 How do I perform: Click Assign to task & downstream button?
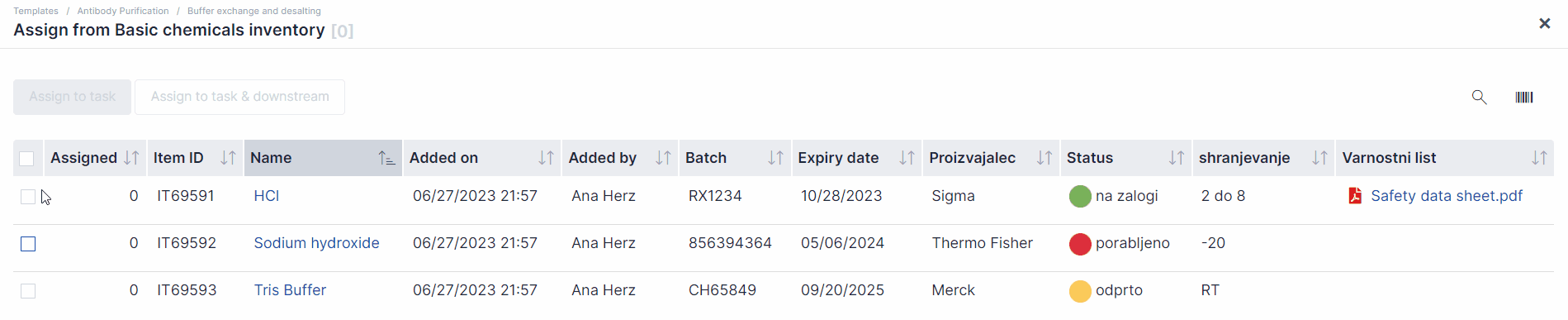pos(239,97)
